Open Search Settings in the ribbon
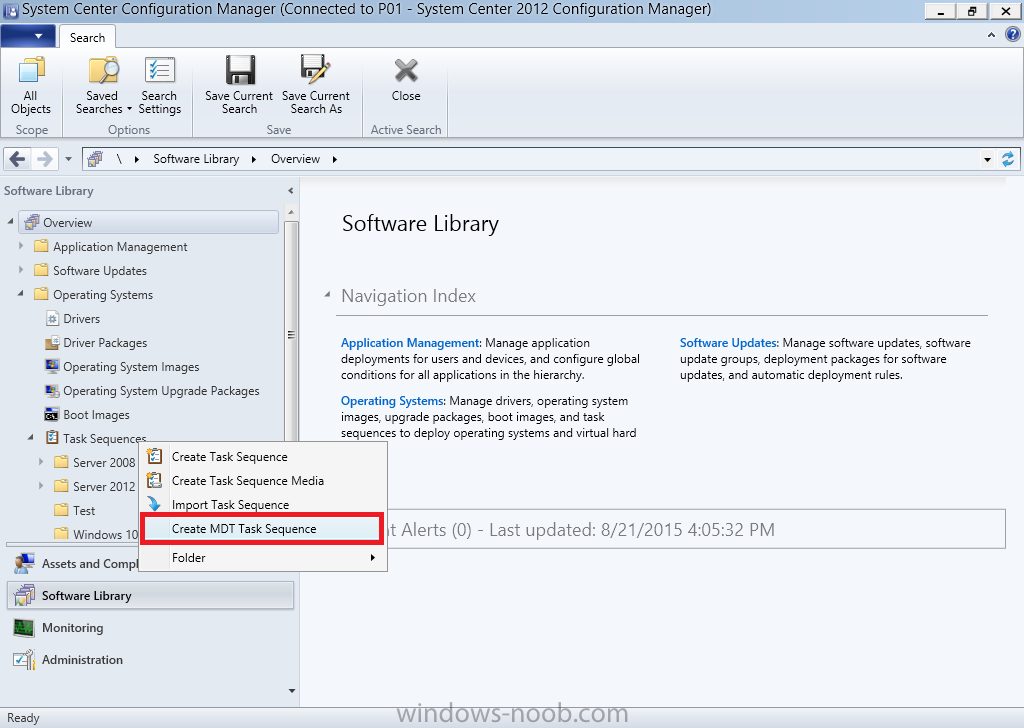1024x728 pixels. 159,71
